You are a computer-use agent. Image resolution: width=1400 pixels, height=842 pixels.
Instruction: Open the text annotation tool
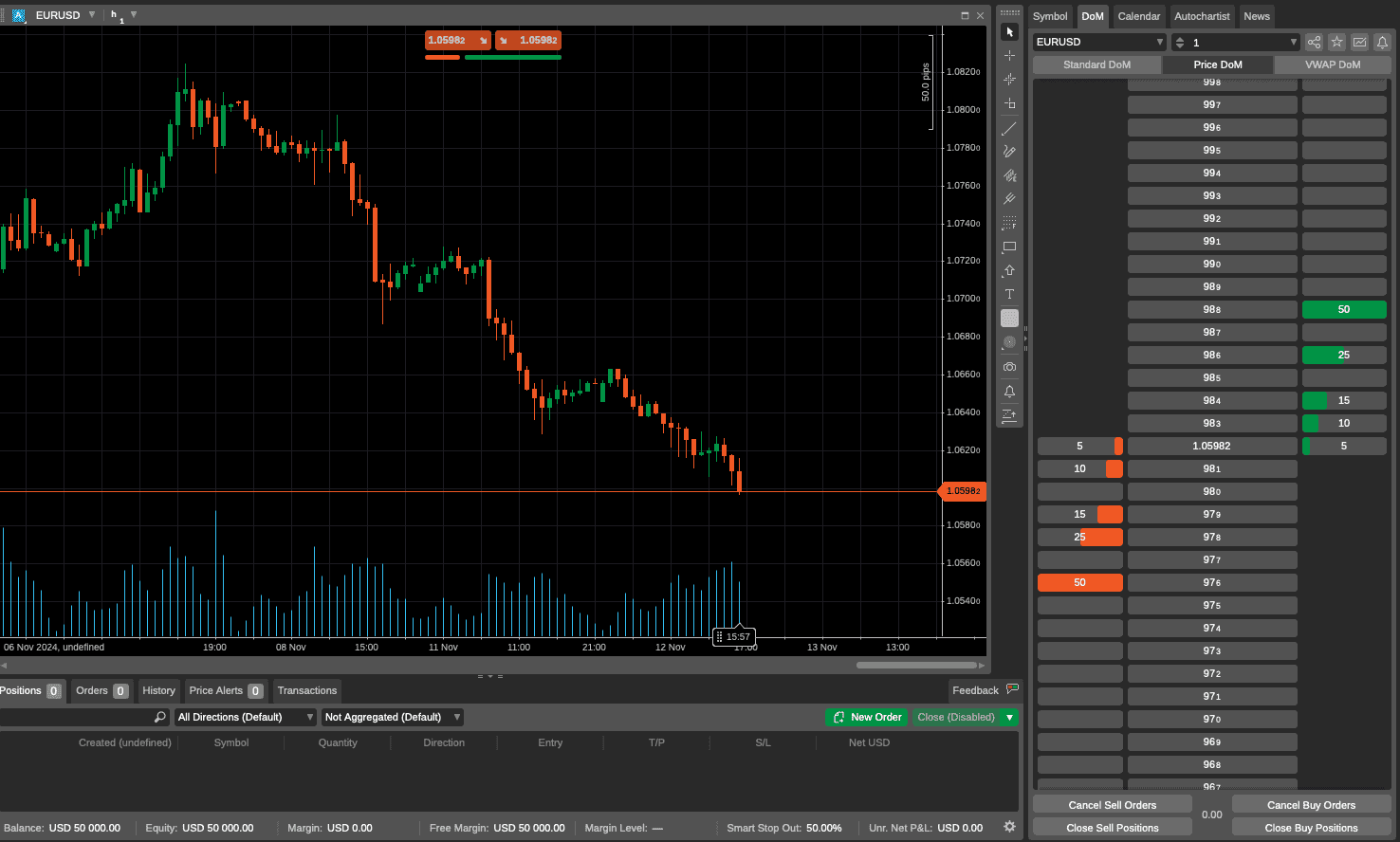1009,294
